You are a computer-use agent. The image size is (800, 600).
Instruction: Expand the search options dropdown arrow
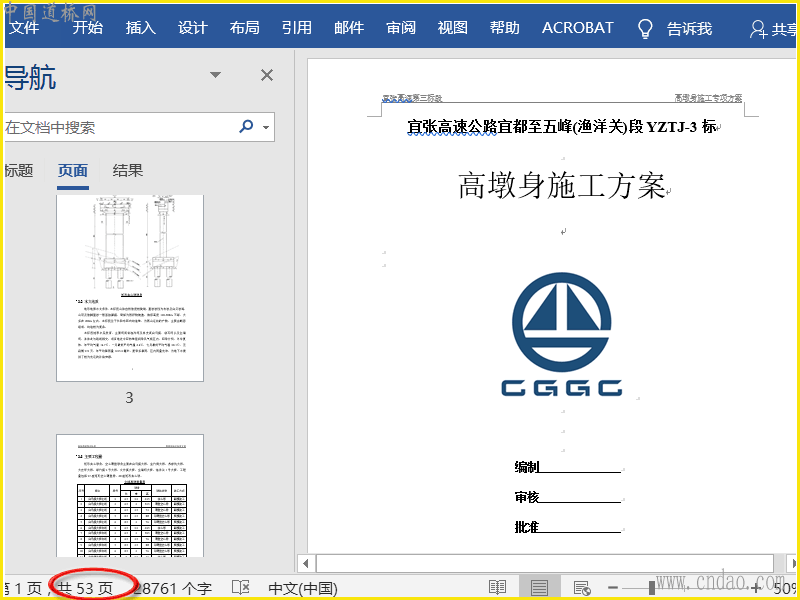266,128
